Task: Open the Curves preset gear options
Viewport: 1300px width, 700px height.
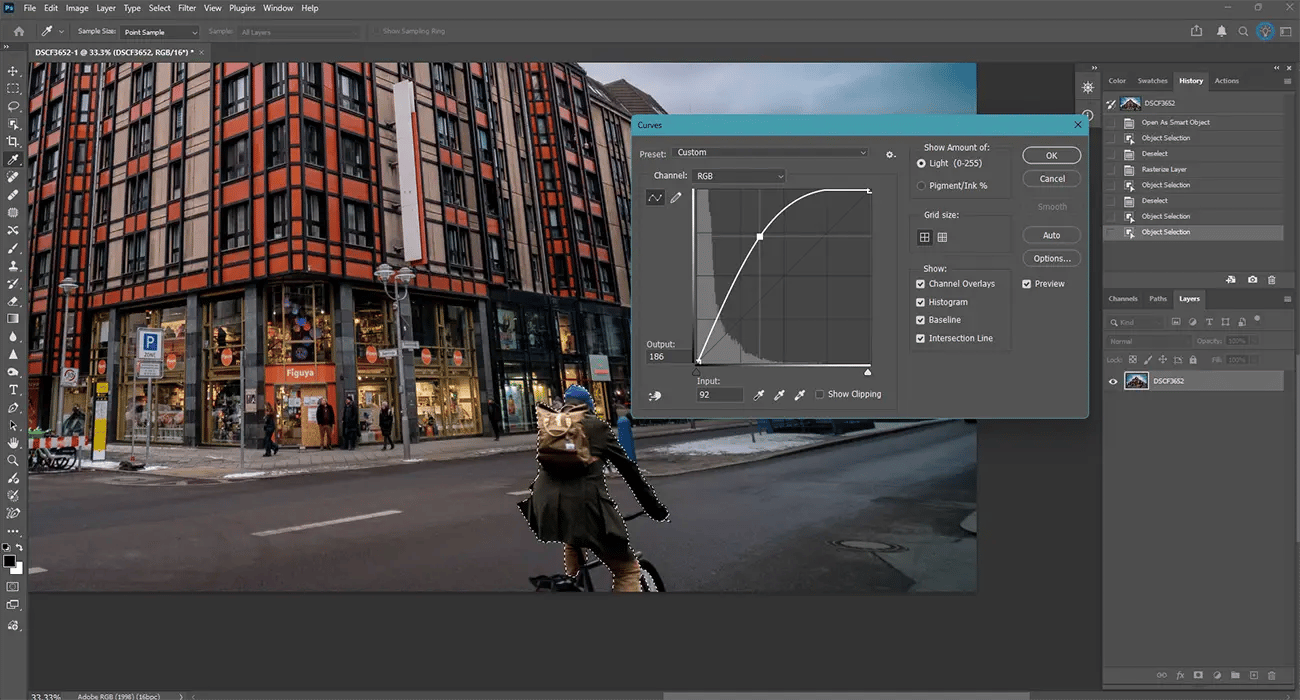Action: 890,154
